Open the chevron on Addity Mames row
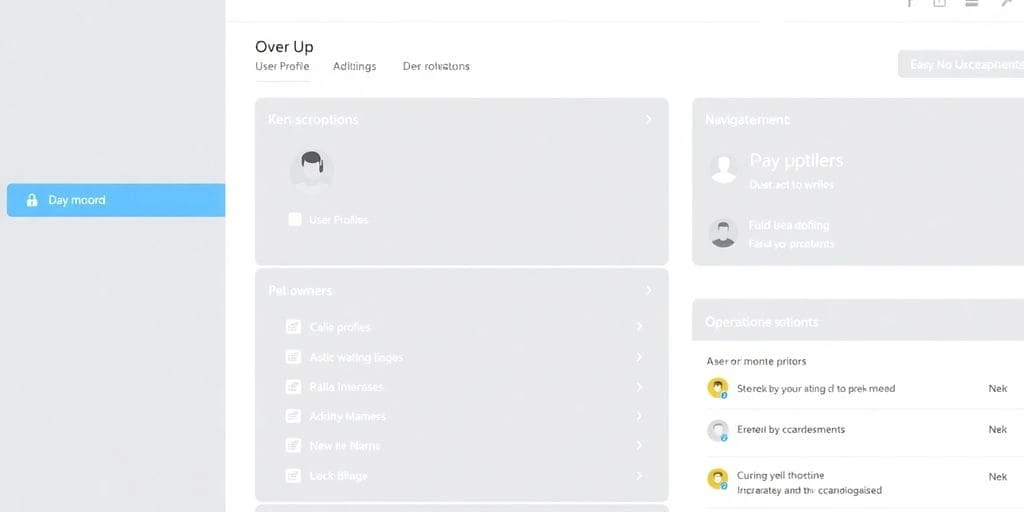1024x512 pixels. (x=639, y=416)
